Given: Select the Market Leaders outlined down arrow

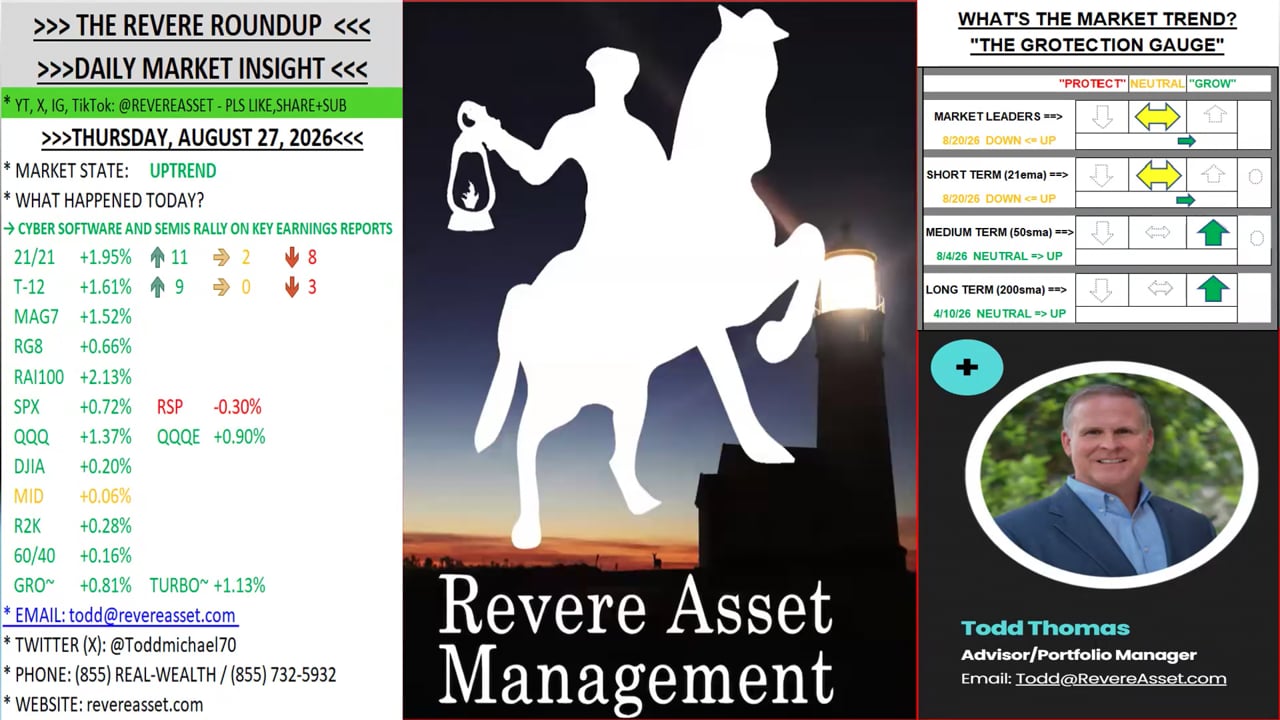Looking at the screenshot, I should pos(1102,116).
